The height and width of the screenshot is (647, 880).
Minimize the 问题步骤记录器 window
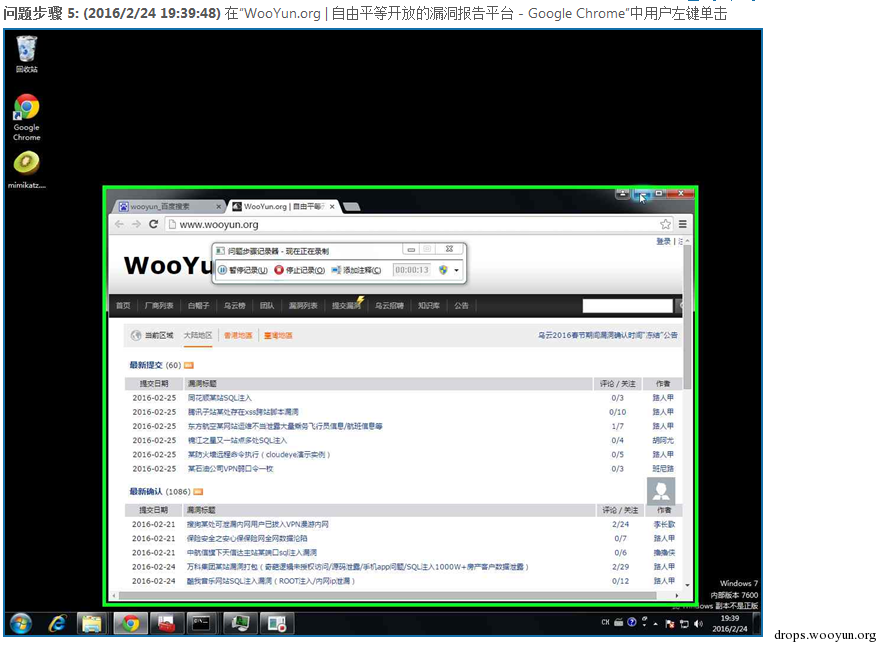(x=411, y=249)
